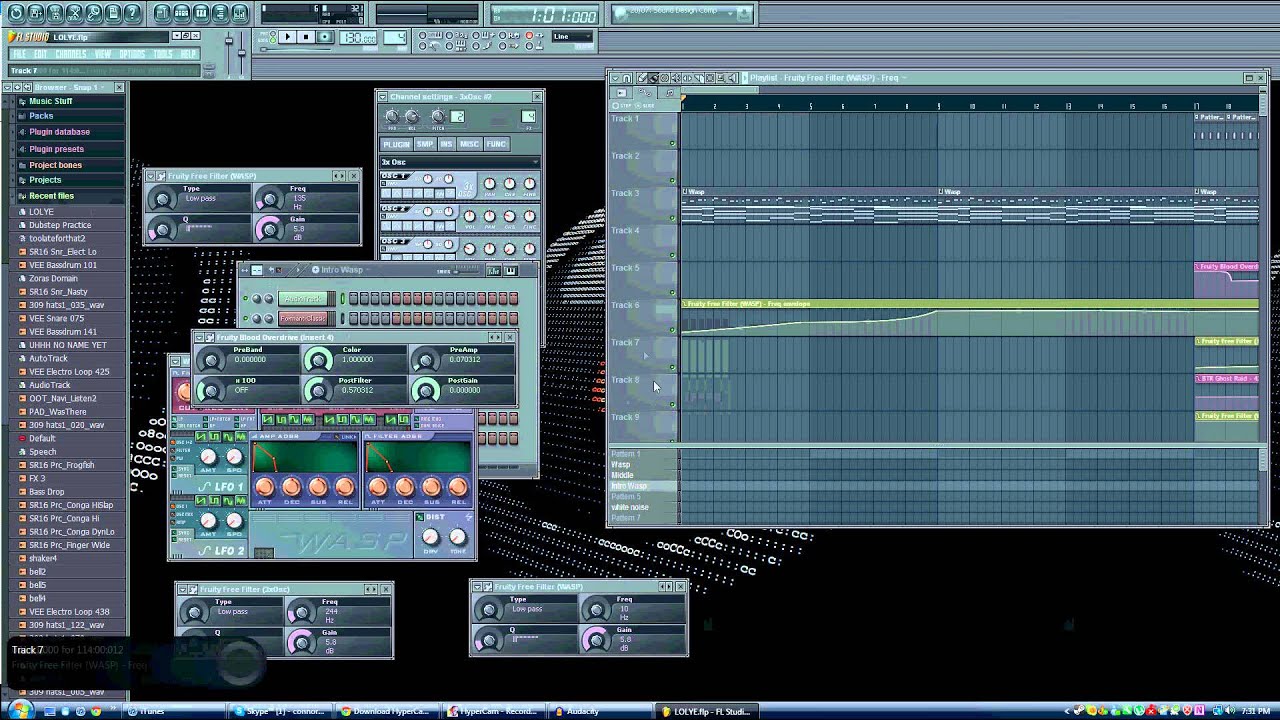Open the FILE menu

18,54
